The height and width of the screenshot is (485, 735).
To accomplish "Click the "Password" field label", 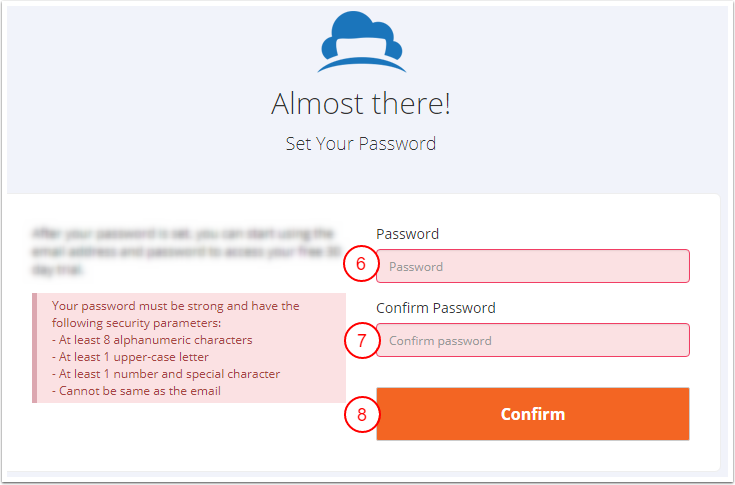I will pos(408,234).
